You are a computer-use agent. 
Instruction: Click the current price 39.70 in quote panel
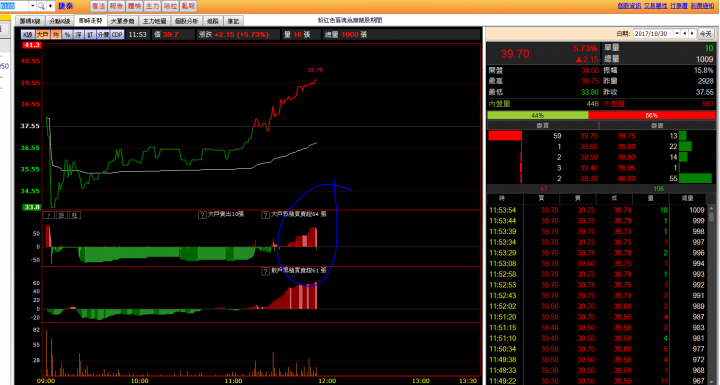tap(515, 54)
